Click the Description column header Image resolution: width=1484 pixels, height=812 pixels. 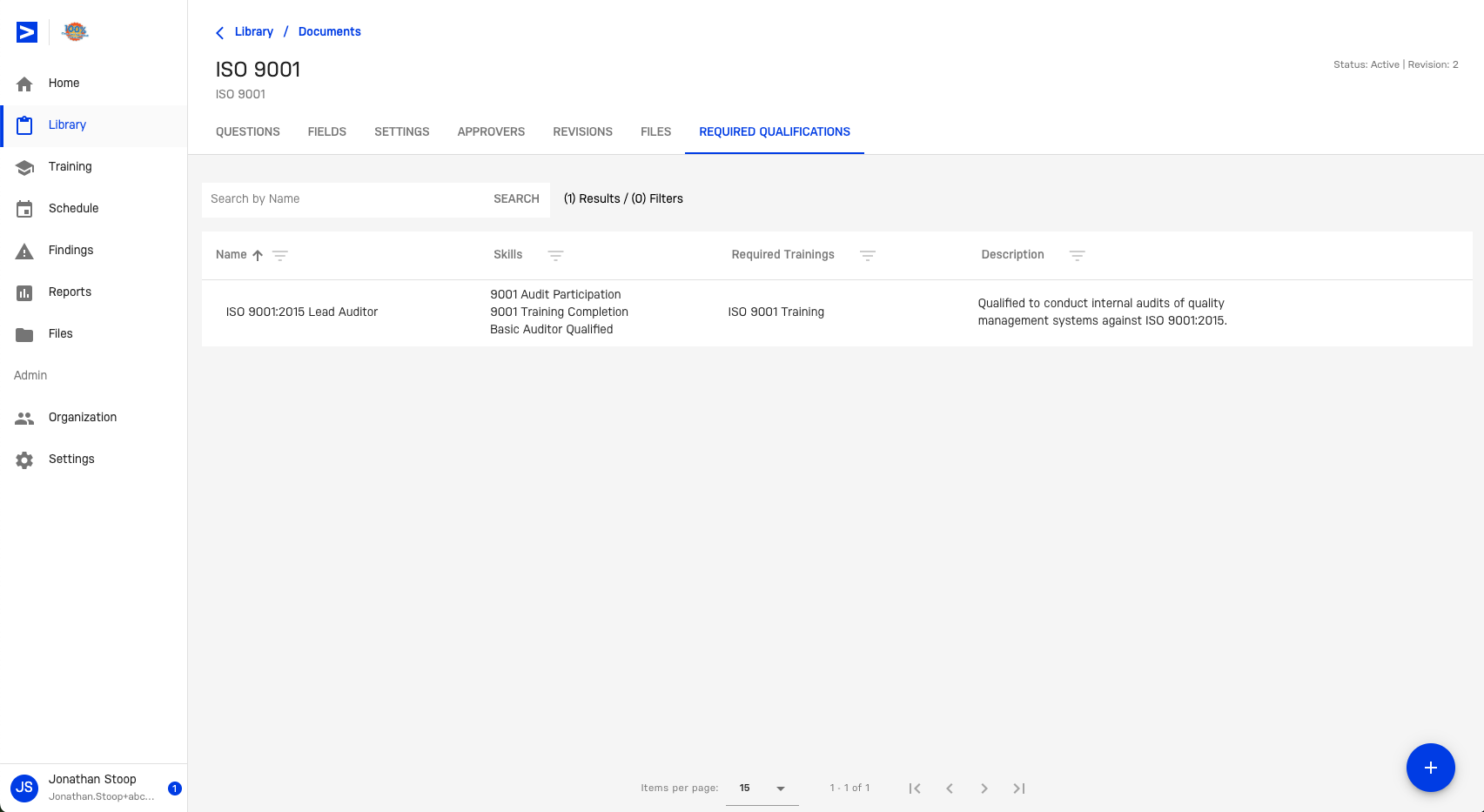point(1013,255)
